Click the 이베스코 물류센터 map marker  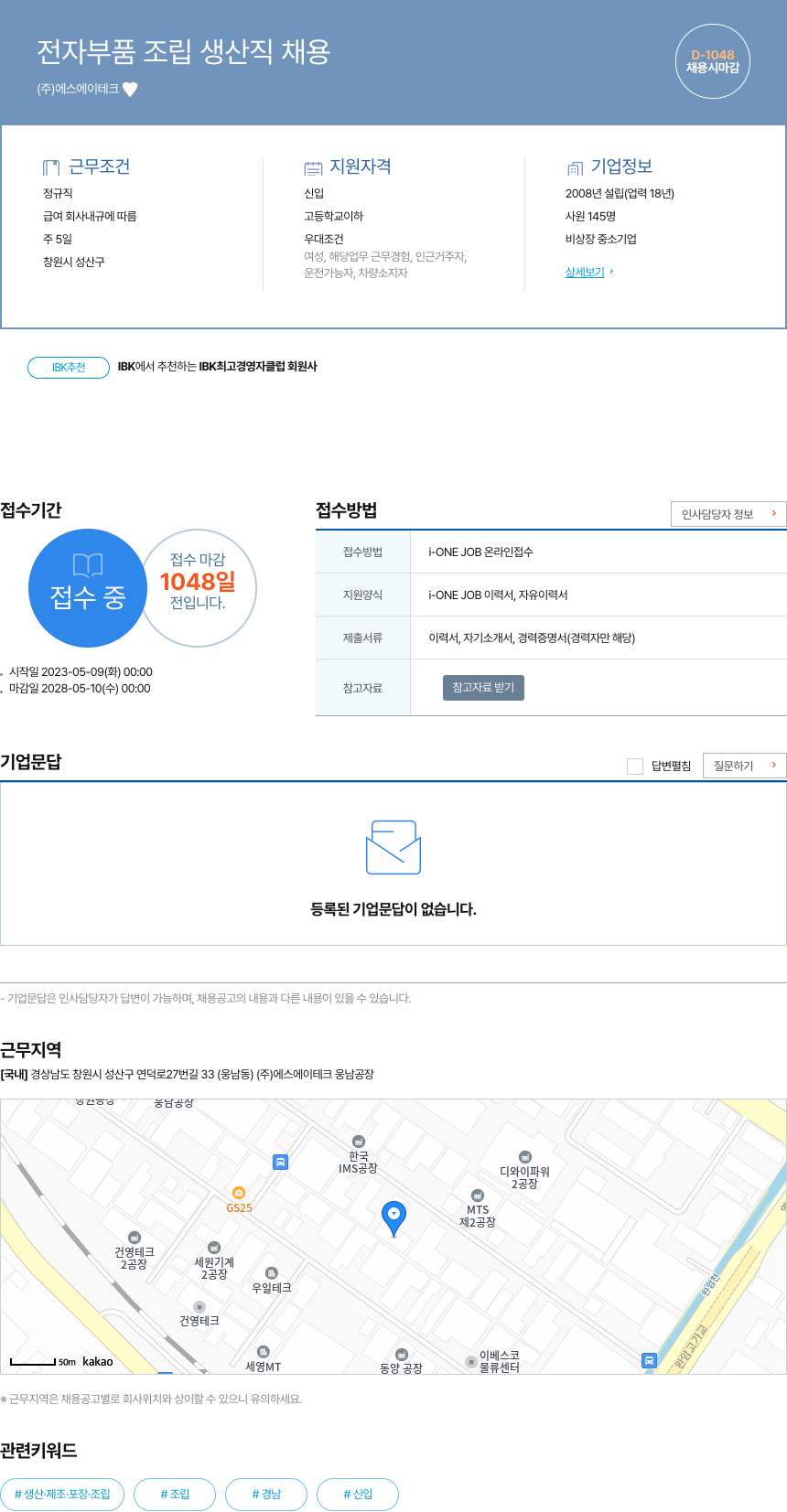pos(471,1361)
